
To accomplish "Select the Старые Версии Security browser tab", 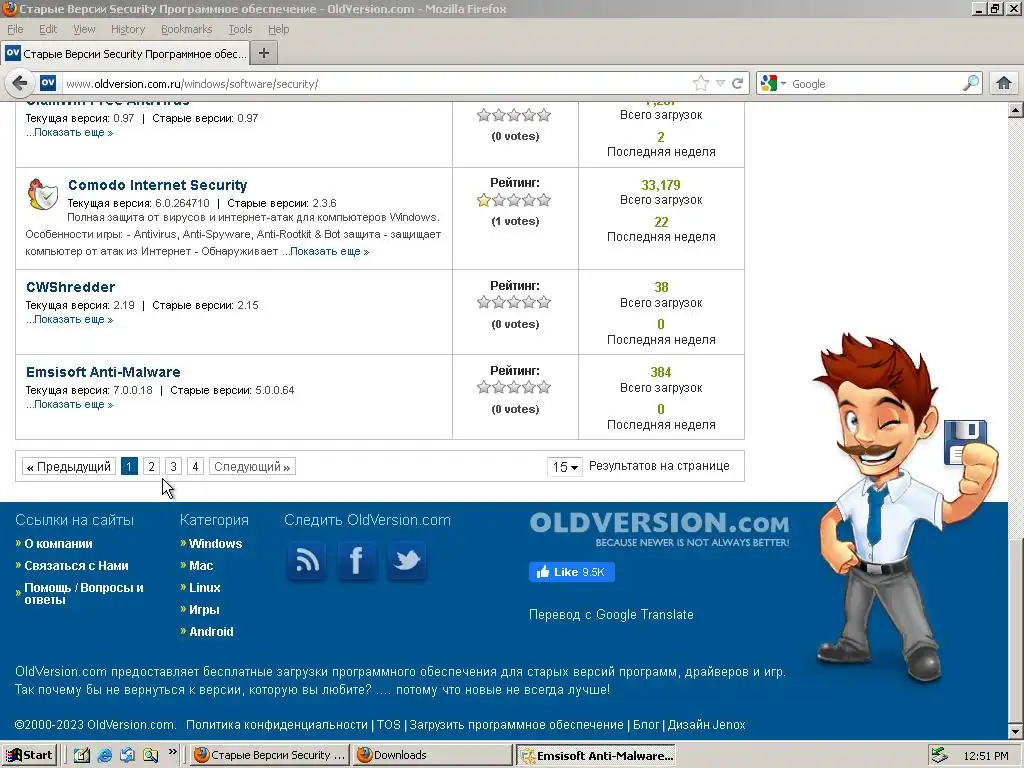I will [125, 54].
